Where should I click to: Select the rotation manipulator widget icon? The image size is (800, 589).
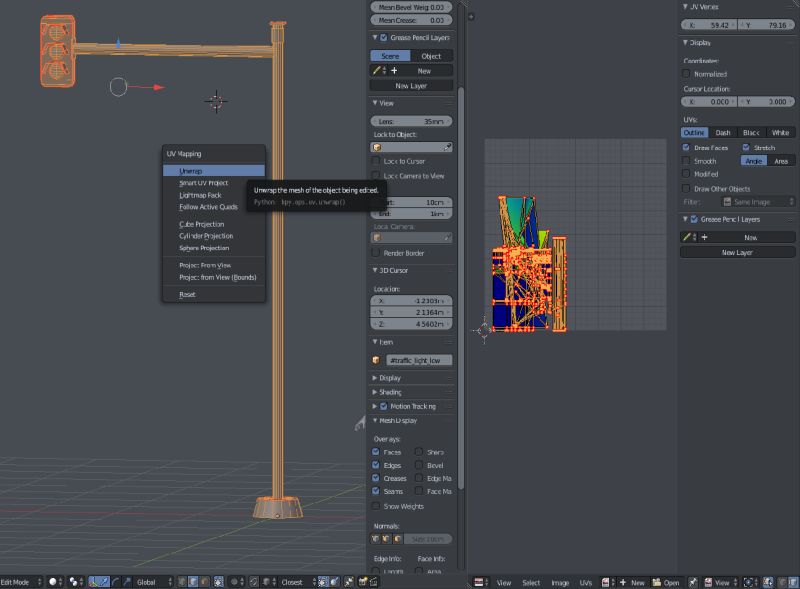115,580
